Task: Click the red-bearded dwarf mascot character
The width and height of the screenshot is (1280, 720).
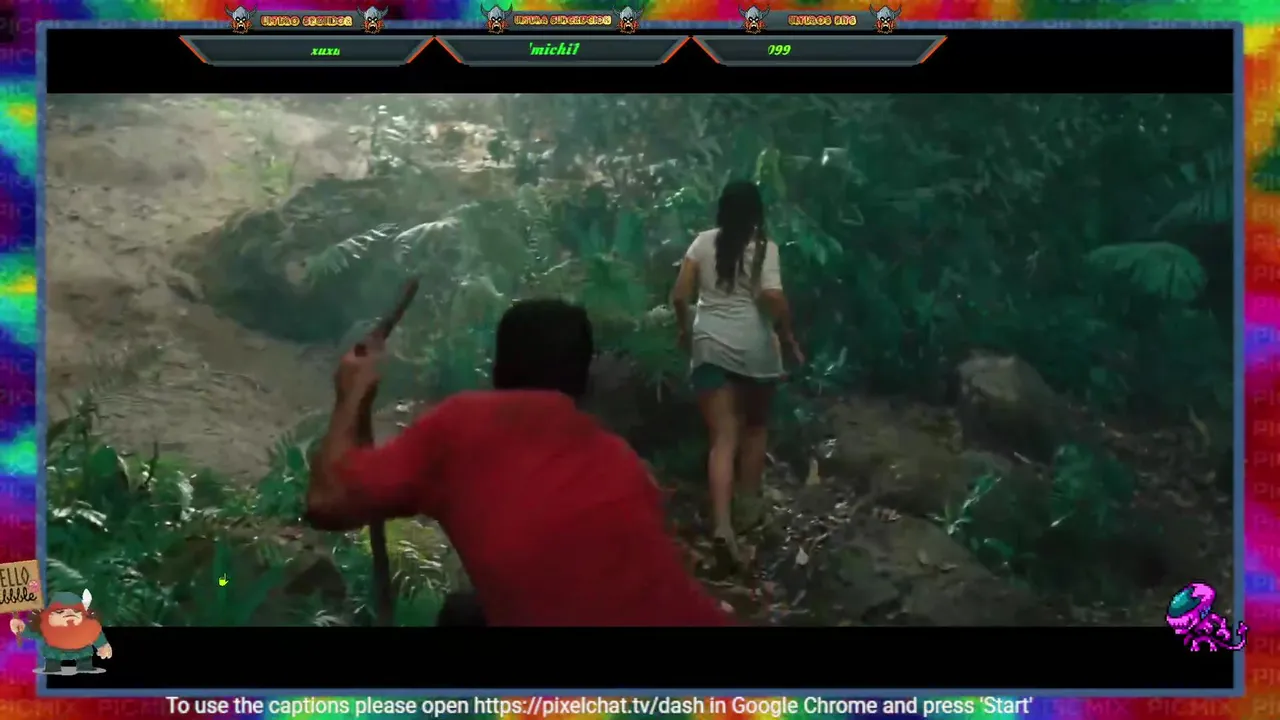Action: coord(68,631)
